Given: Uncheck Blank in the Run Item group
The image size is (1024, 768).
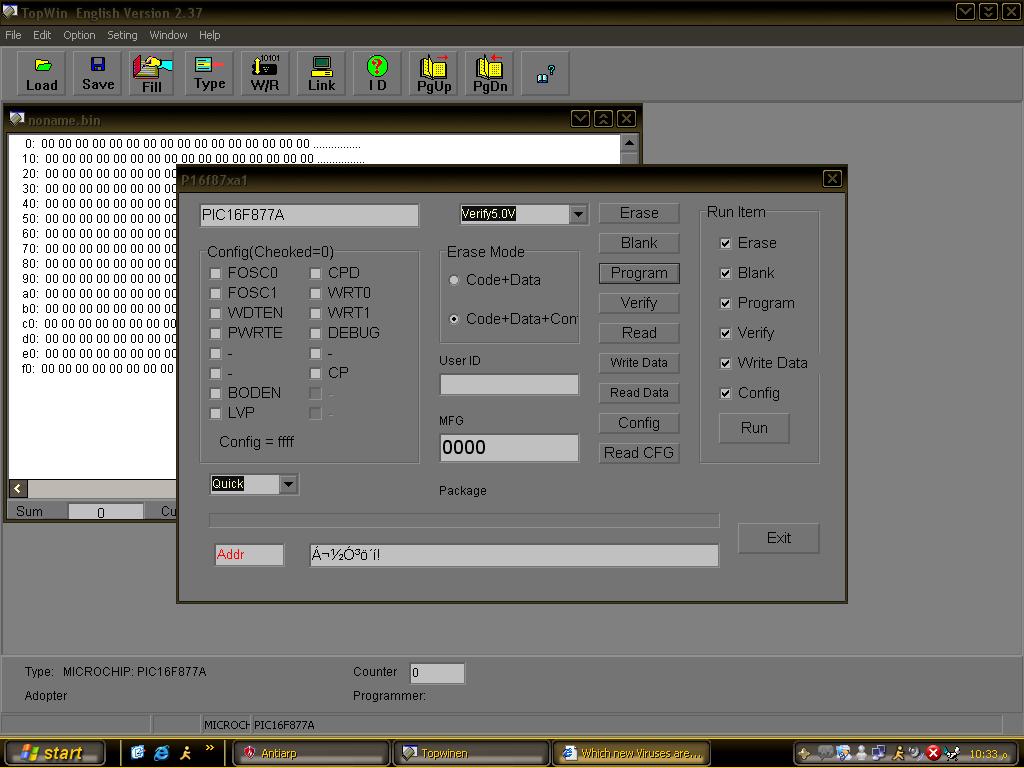Looking at the screenshot, I should coord(725,273).
